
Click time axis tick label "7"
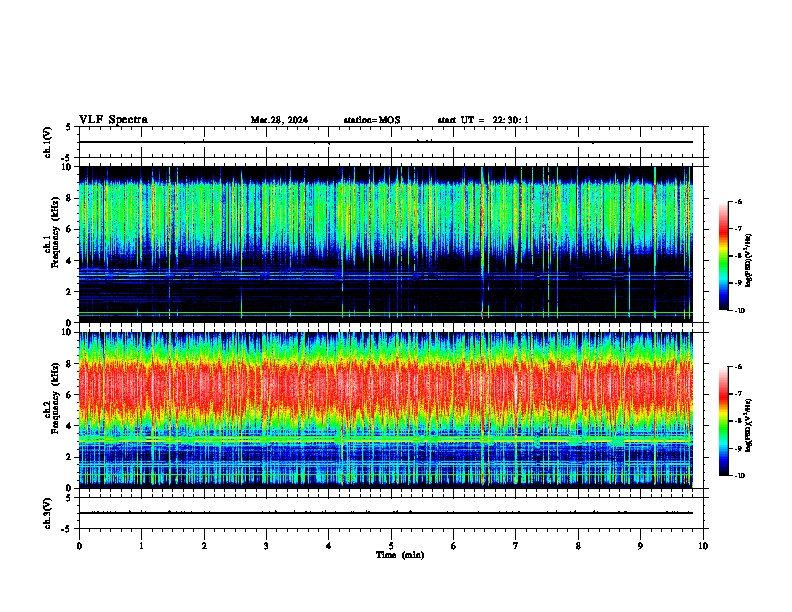pyautogui.click(x=516, y=546)
